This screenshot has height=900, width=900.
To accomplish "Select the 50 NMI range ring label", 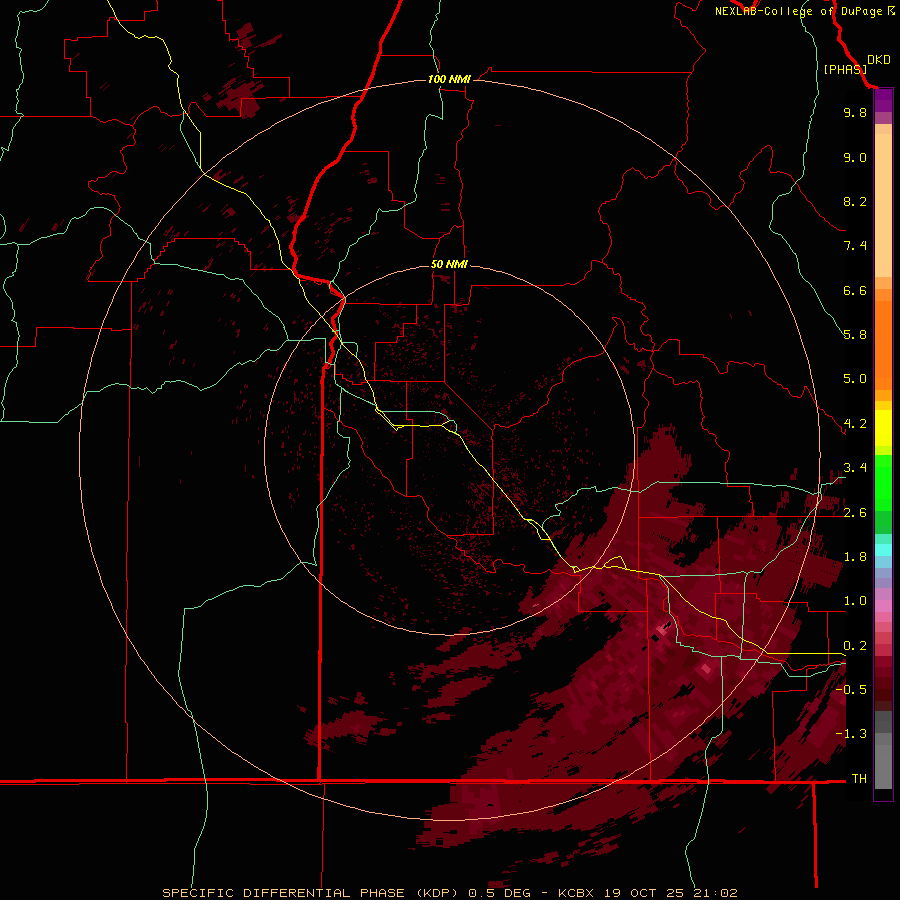I will [x=449, y=264].
